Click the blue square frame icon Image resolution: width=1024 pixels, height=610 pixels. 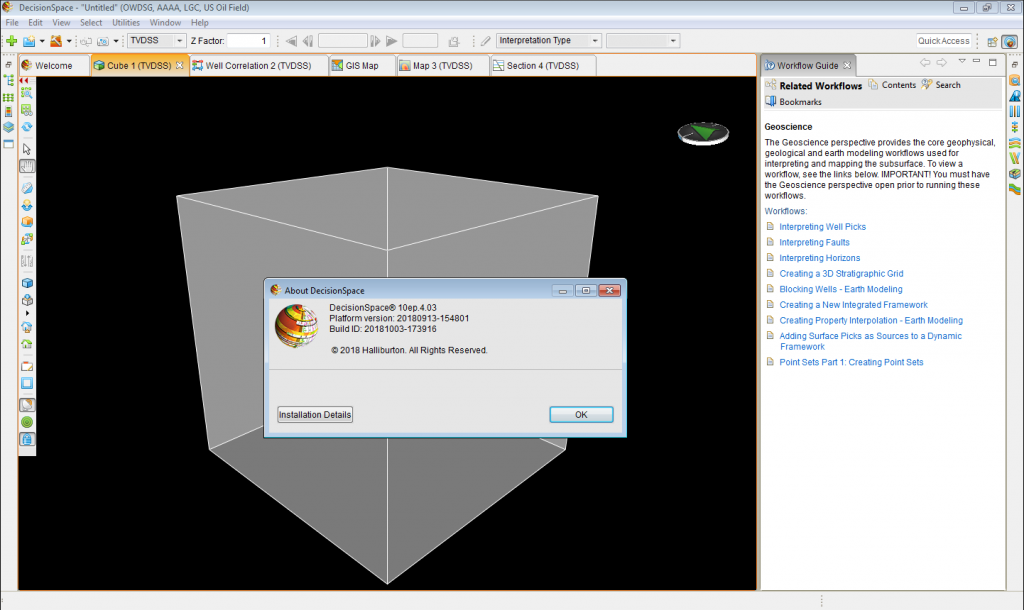tap(27, 383)
